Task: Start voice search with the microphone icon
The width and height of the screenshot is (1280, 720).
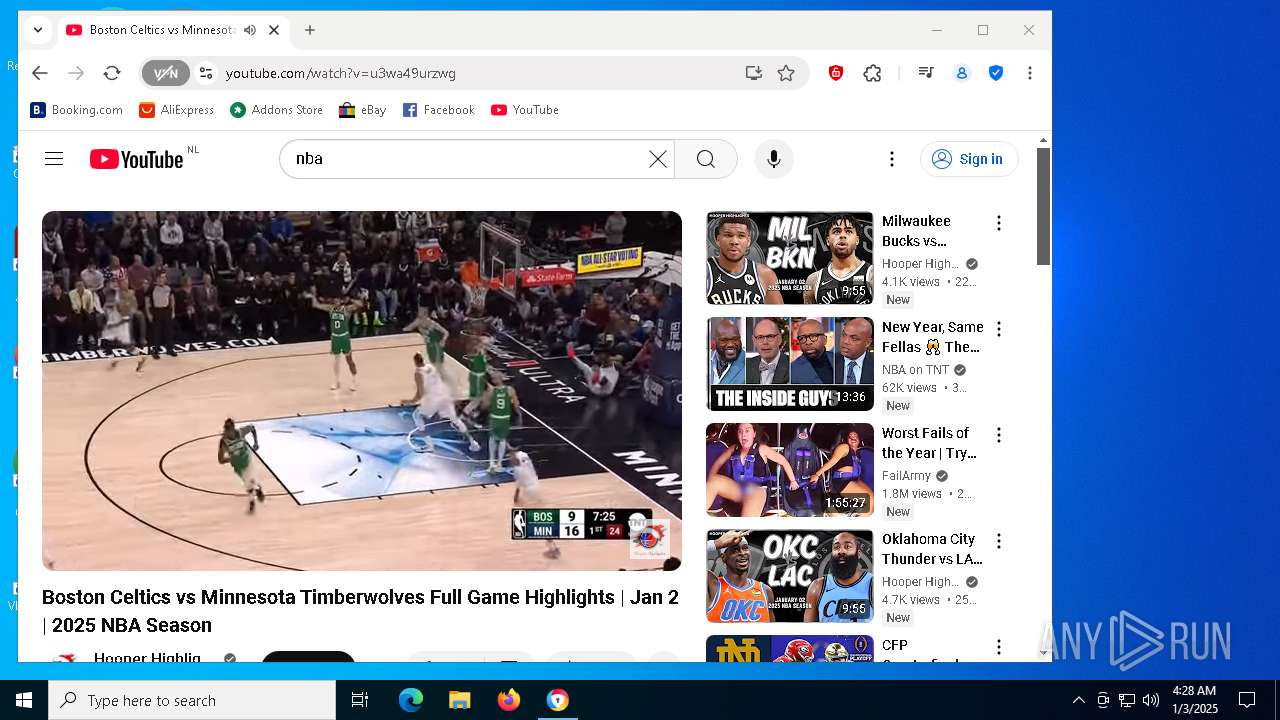Action: (x=773, y=159)
